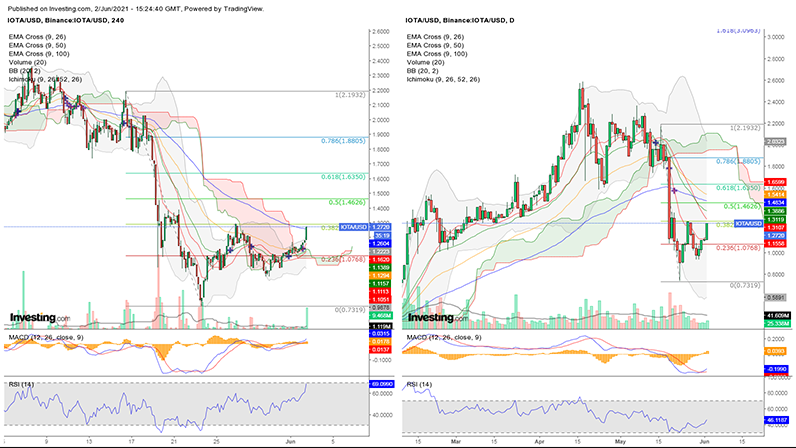Click the blue RSI value label 69.0990

click(382, 384)
